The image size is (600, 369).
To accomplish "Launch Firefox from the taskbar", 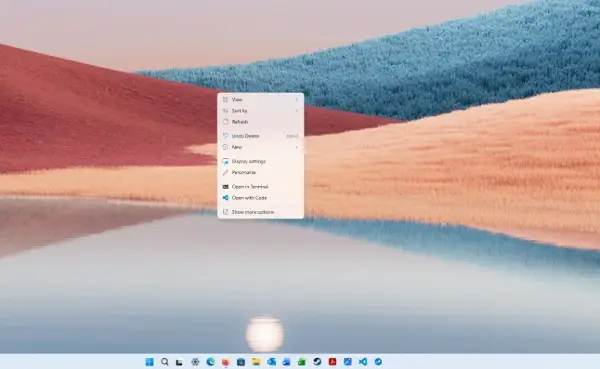I will (x=225, y=362).
